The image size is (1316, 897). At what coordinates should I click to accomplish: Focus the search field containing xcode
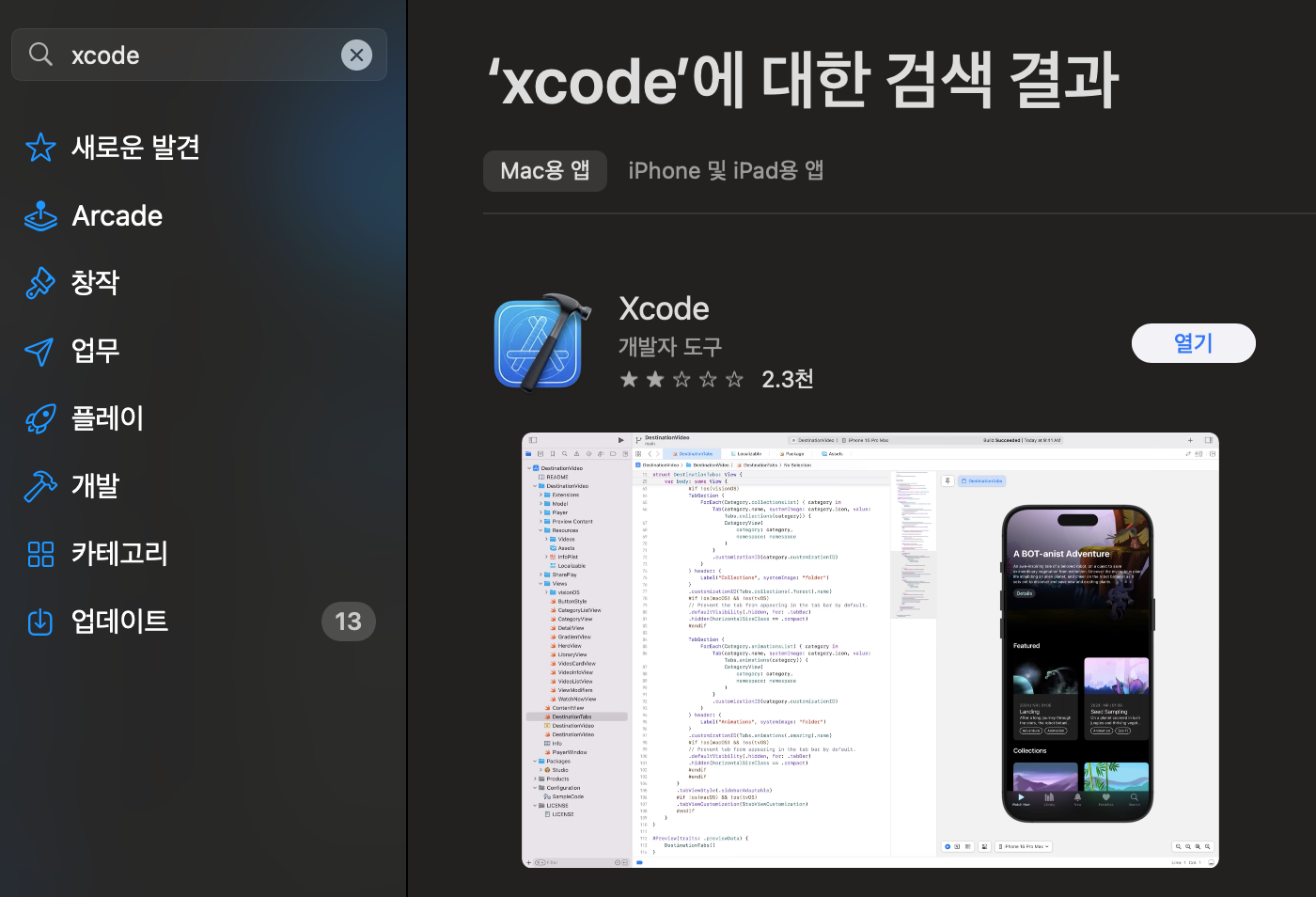[199, 55]
